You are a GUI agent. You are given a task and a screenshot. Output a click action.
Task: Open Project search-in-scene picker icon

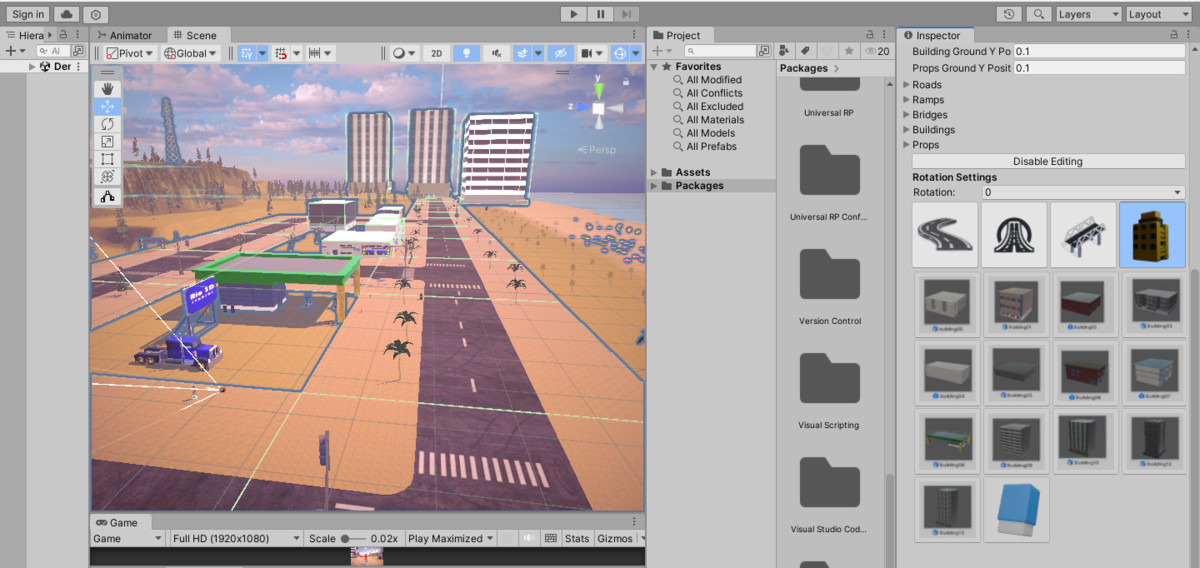764,50
